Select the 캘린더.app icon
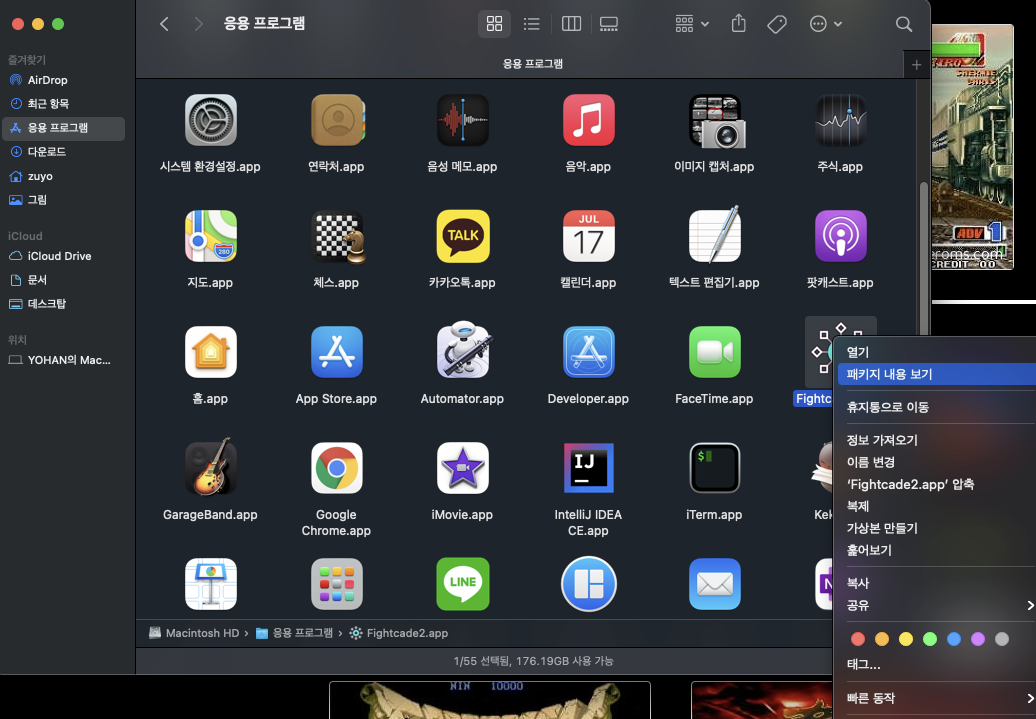The width and height of the screenshot is (1036, 719). coord(588,236)
